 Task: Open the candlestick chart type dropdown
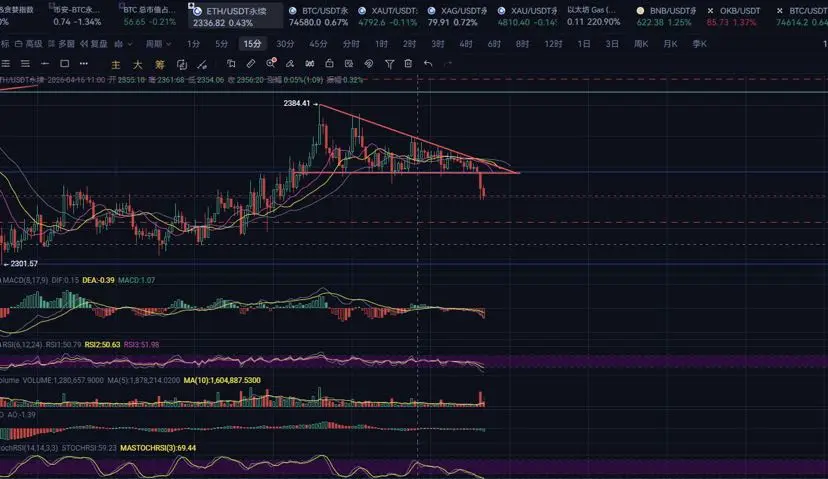pos(123,44)
